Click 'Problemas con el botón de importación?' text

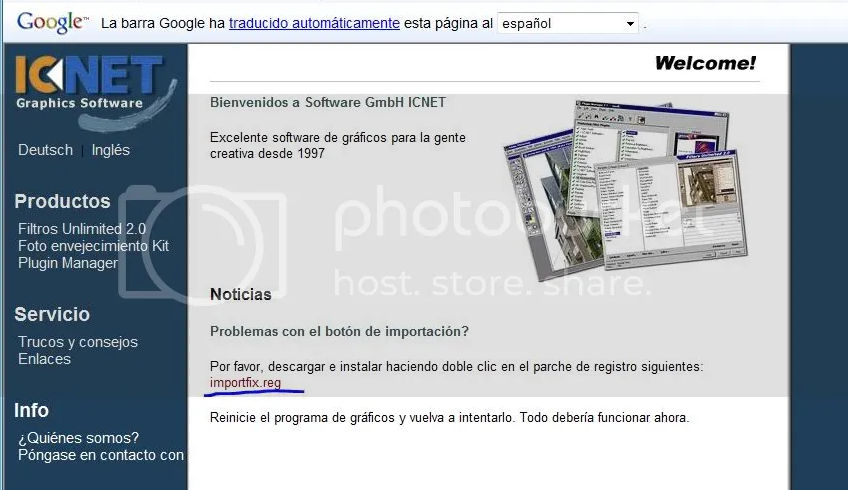point(339,331)
